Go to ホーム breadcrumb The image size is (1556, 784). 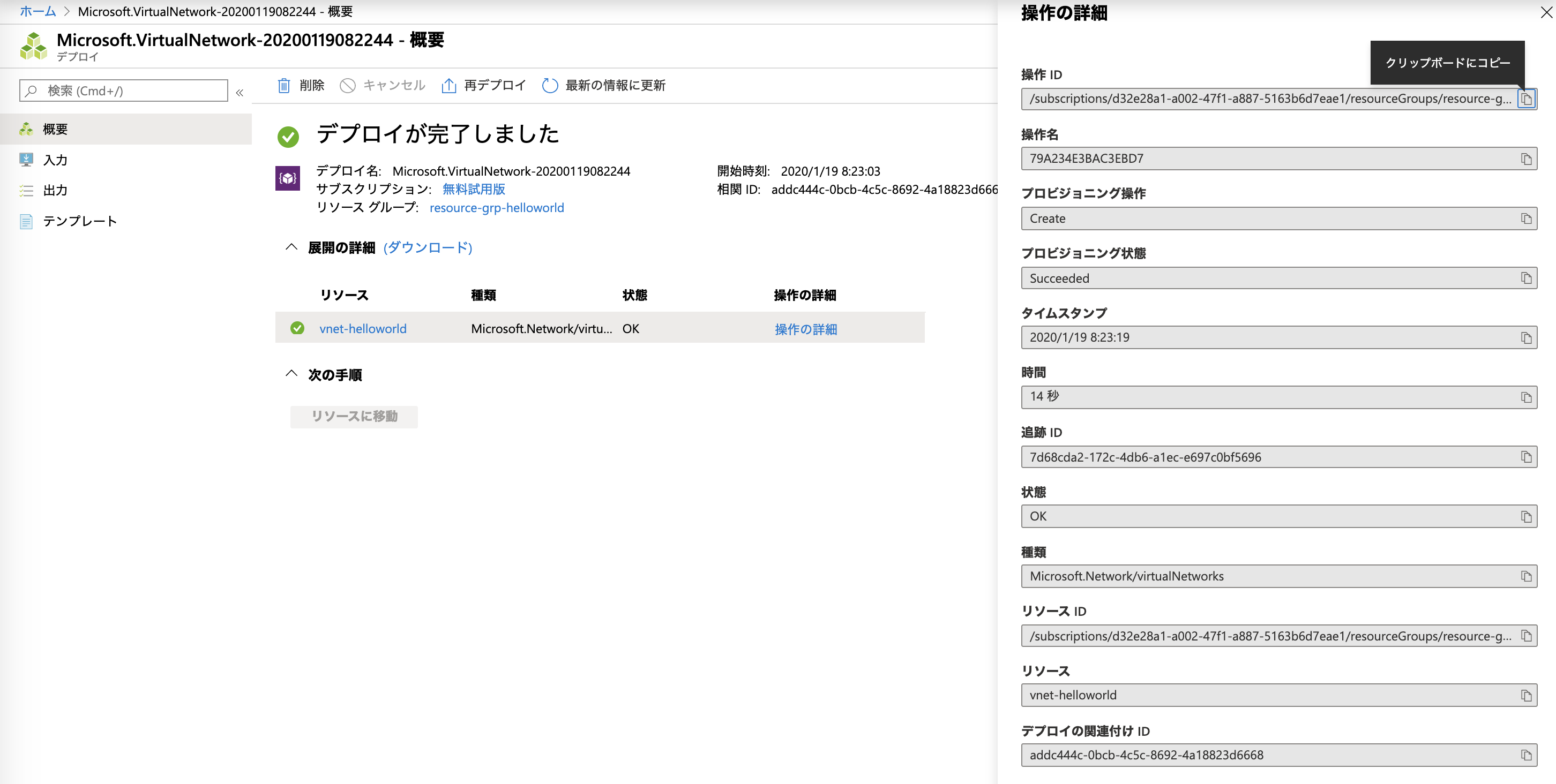point(38,11)
